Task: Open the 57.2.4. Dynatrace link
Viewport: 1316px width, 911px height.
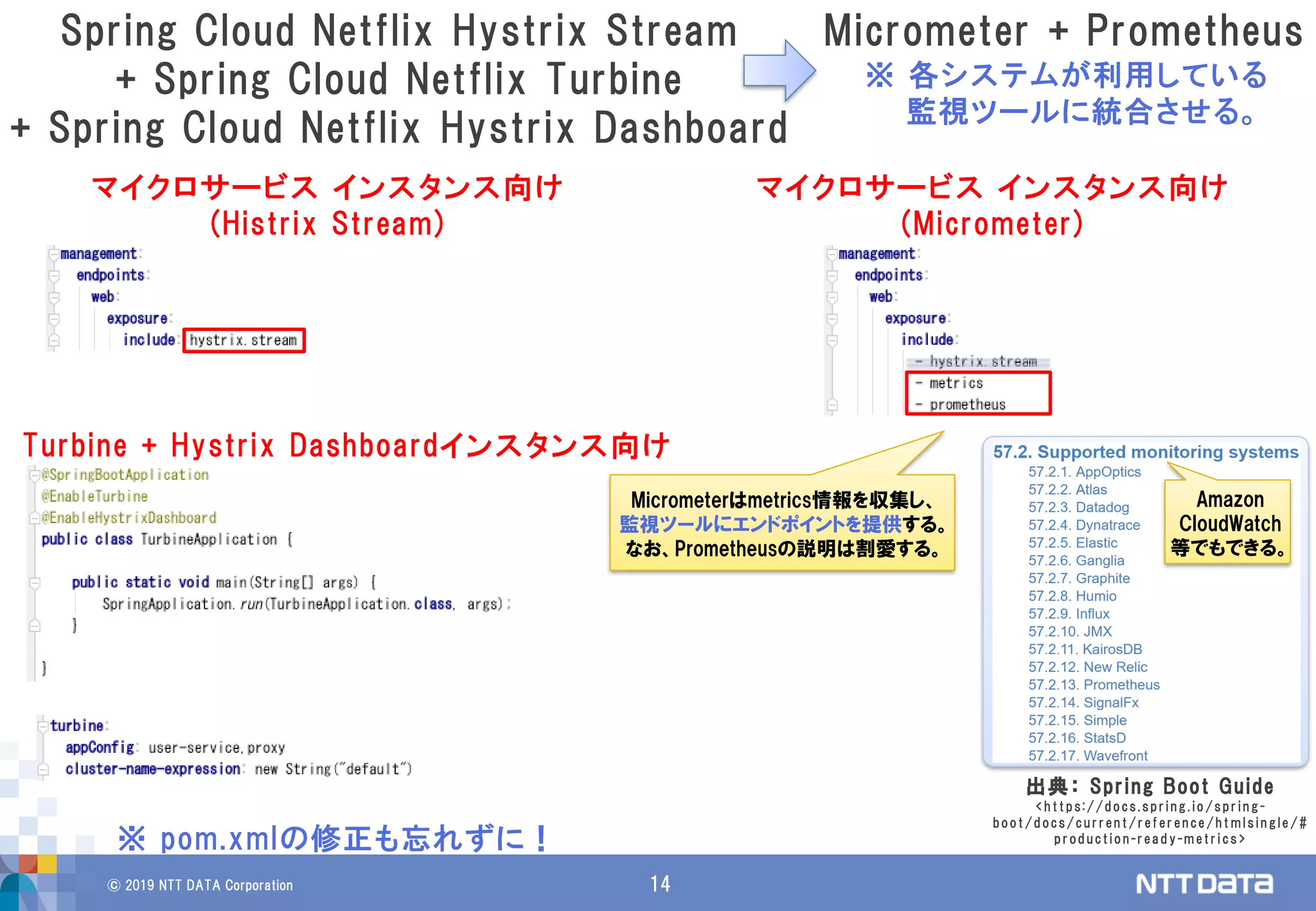Action: (1084, 525)
